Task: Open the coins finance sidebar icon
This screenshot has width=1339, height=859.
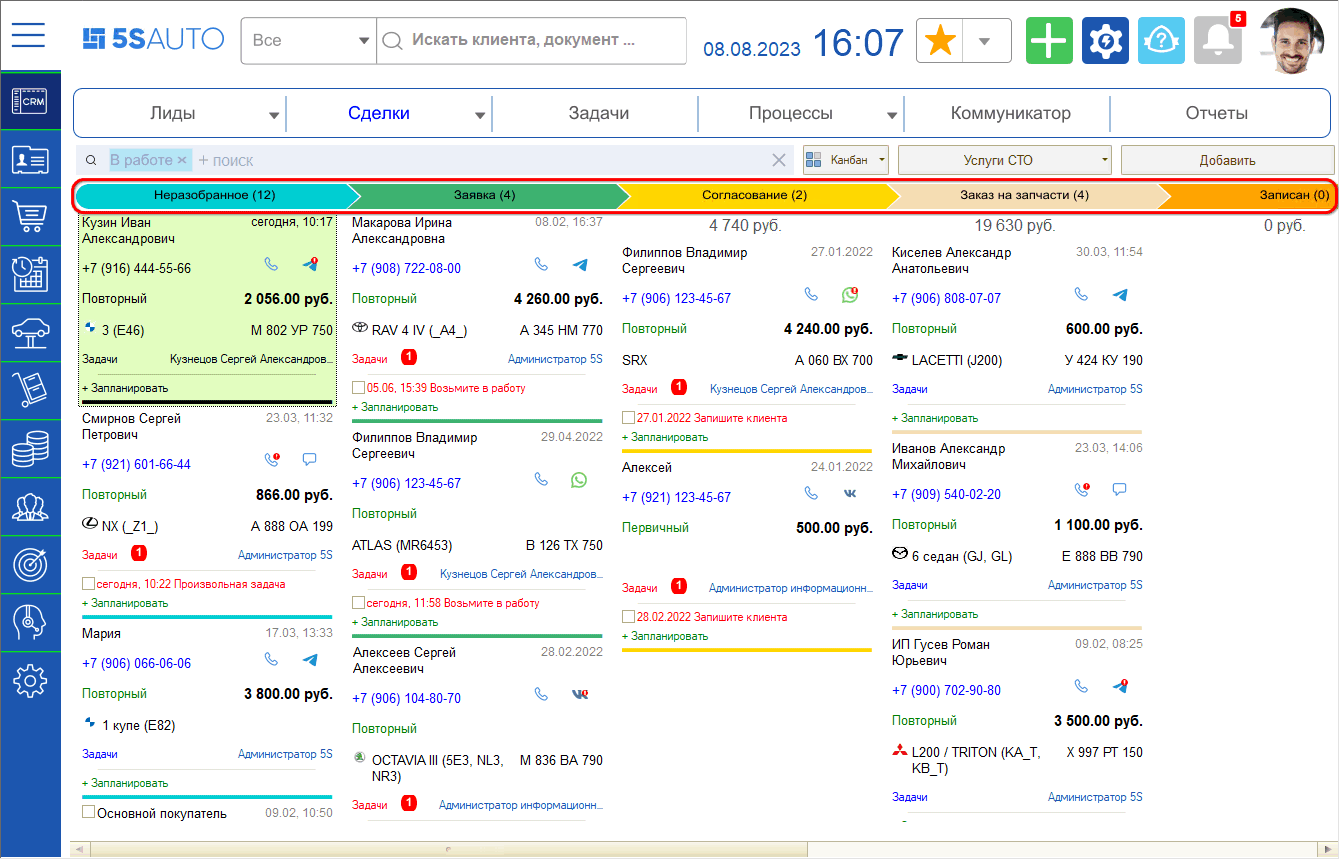Action: [x=30, y=449]
